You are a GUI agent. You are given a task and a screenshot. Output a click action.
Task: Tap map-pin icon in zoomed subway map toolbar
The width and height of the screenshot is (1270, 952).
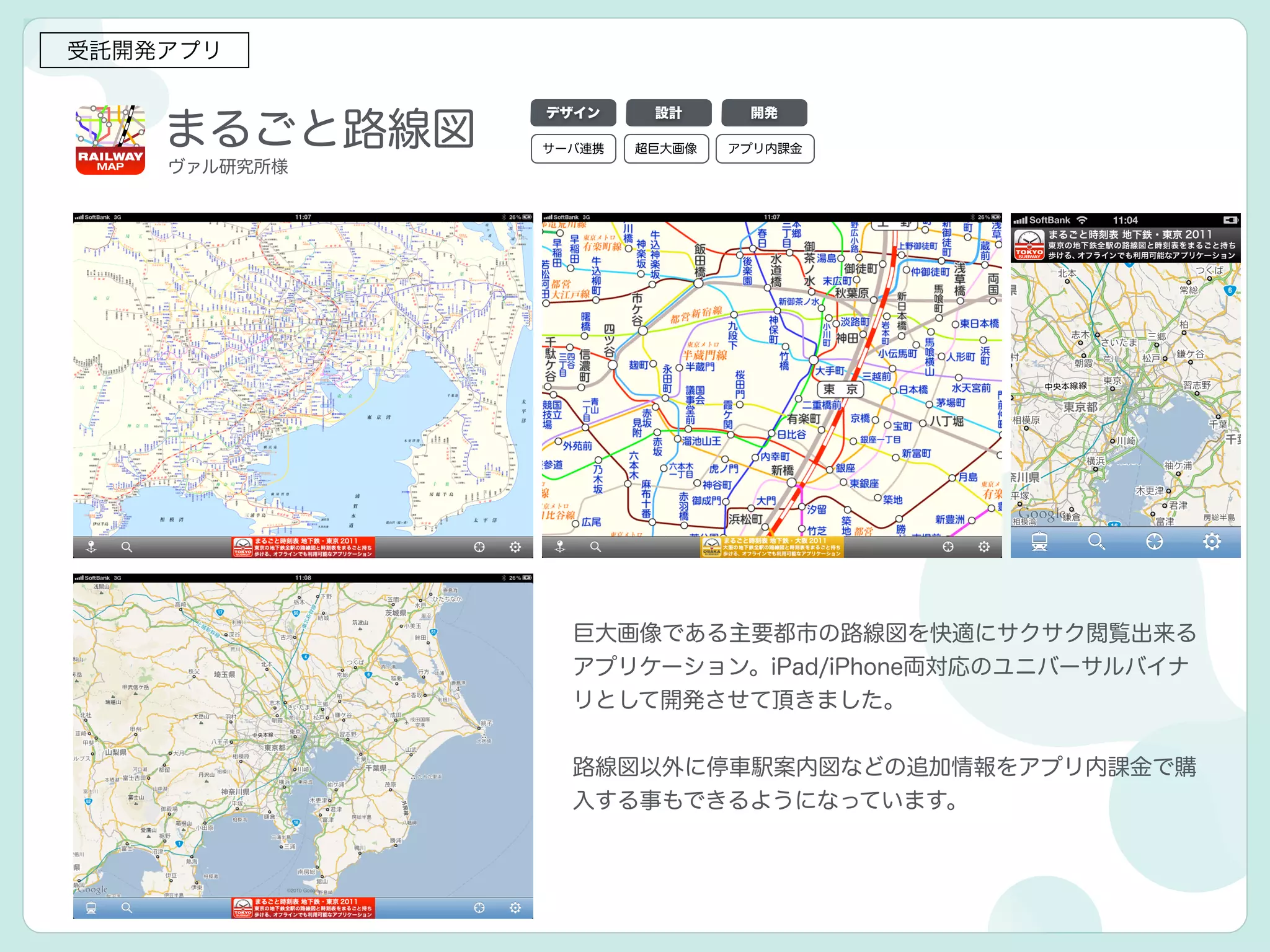[560, 547]
